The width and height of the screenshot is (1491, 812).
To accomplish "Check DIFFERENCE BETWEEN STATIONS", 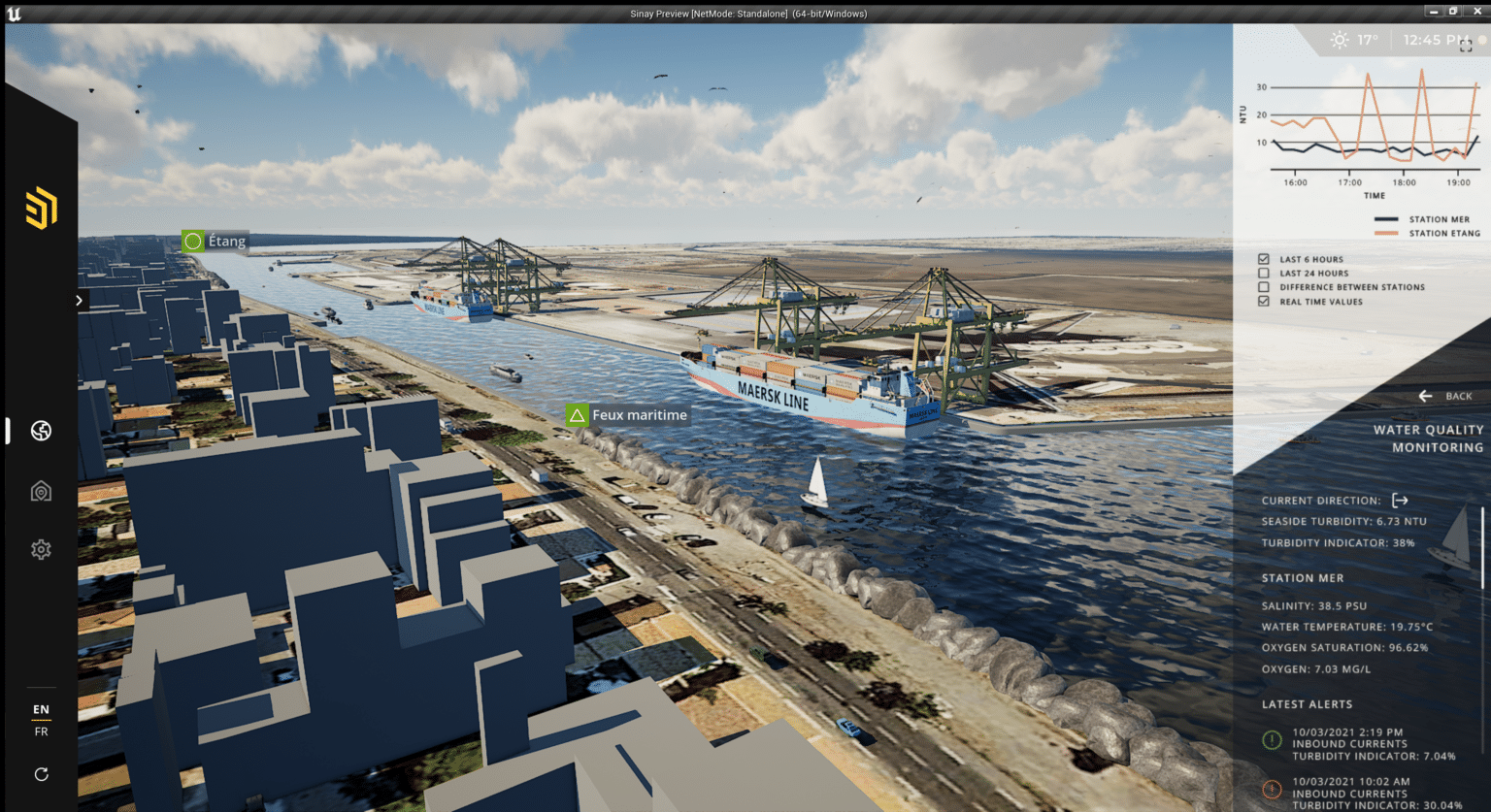I will [1264, 286].
